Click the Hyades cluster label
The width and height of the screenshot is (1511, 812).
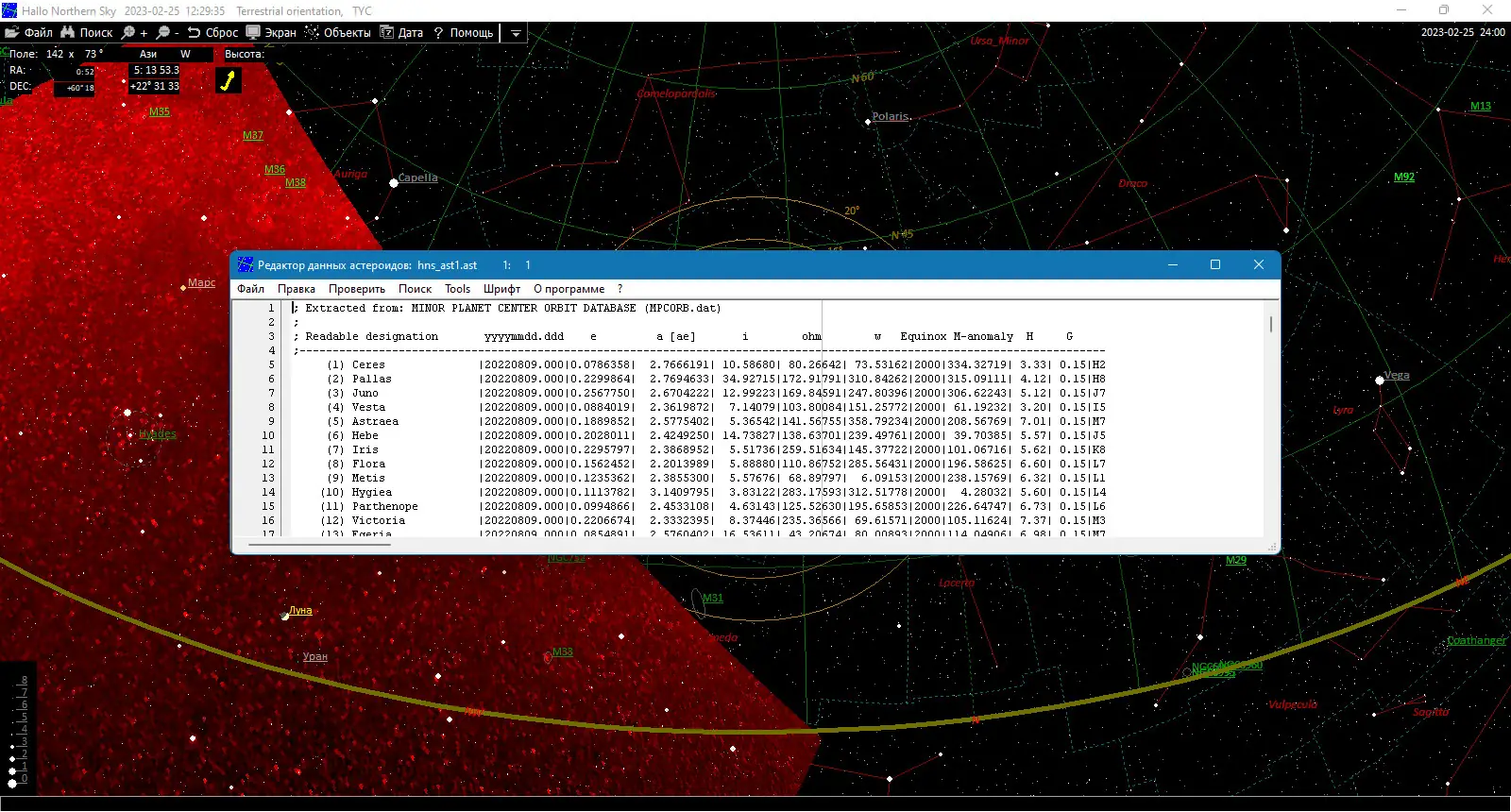[x=158, y=434]
